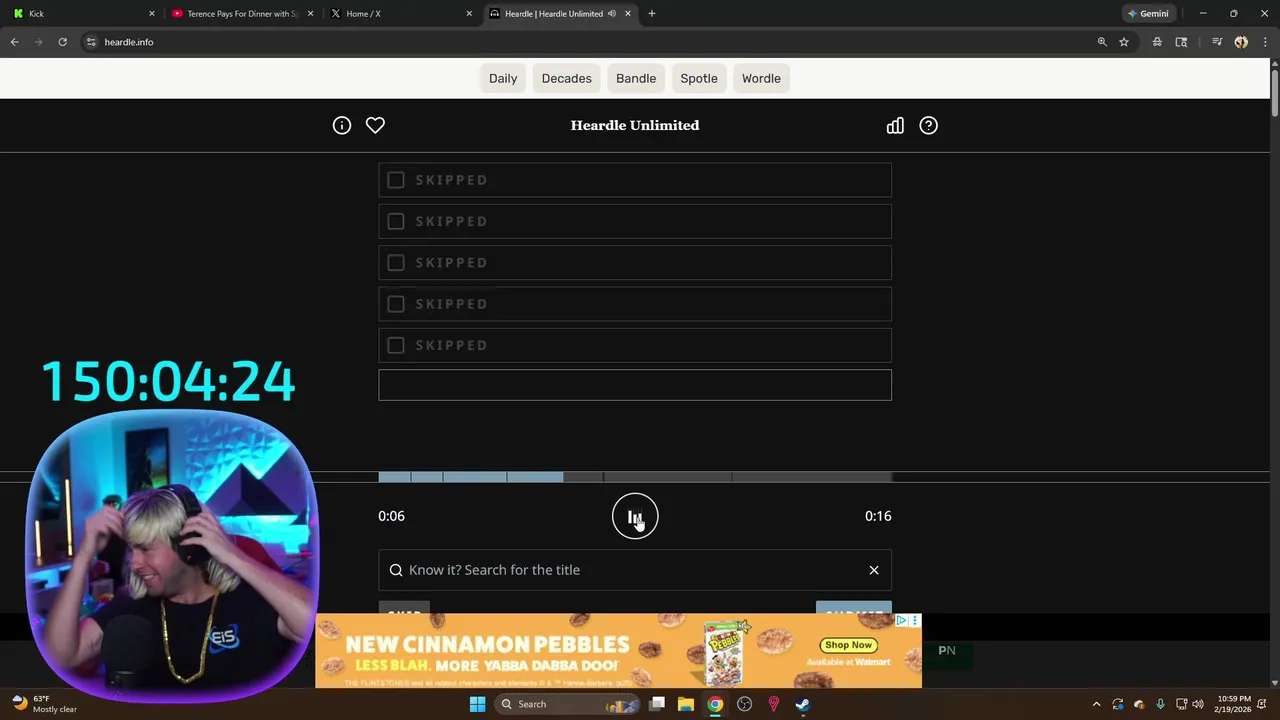Reload the current page
The image size is (1280, 720).
coord(62,42)
